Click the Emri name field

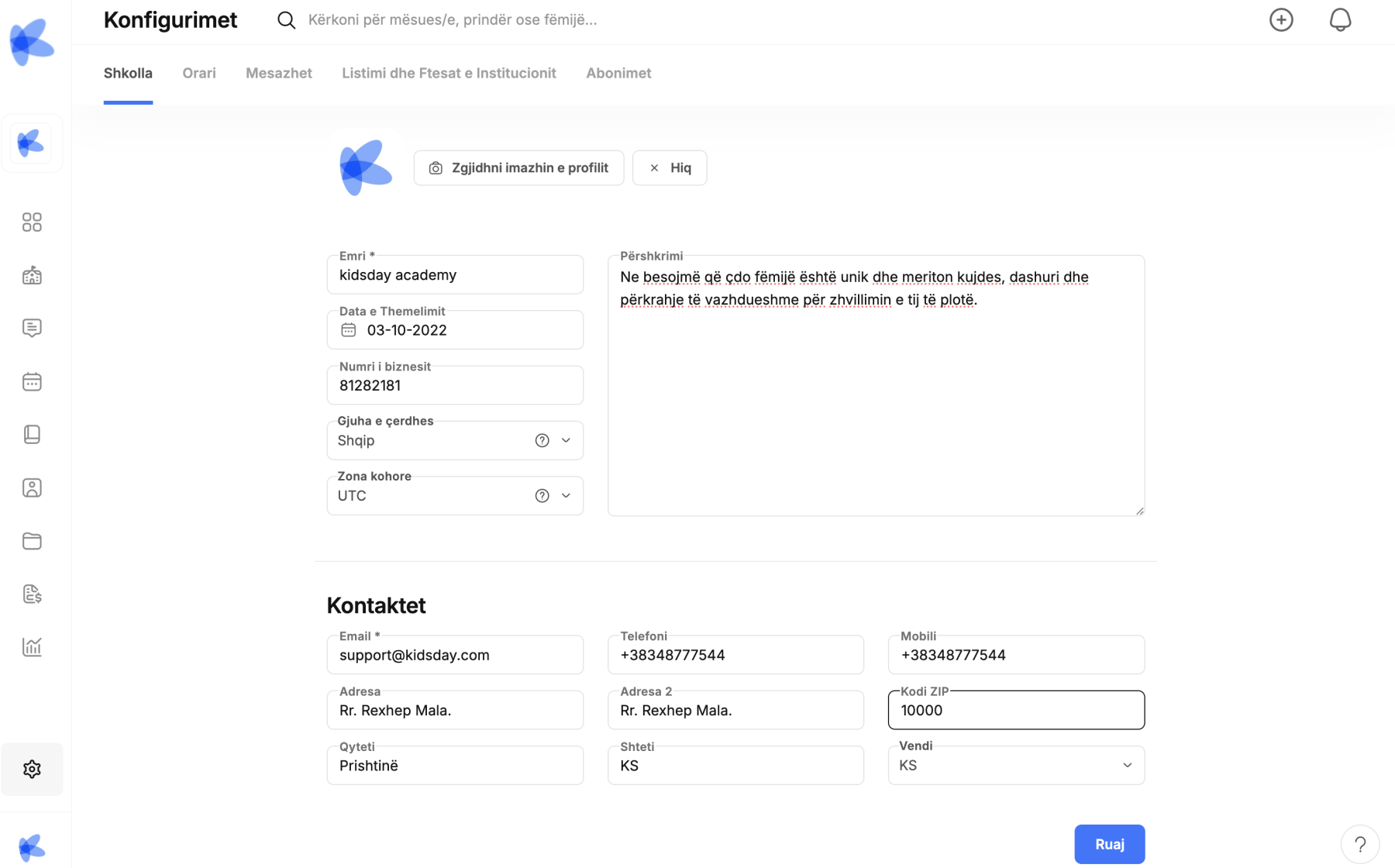pyautogui.click(x=455, y=274)
